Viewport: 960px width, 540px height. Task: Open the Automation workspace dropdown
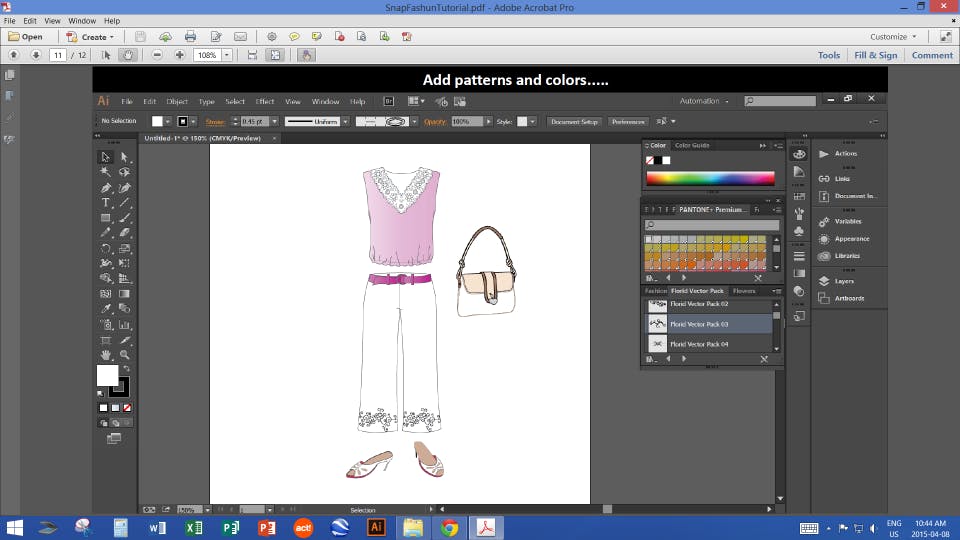click(x=703, y=101)
